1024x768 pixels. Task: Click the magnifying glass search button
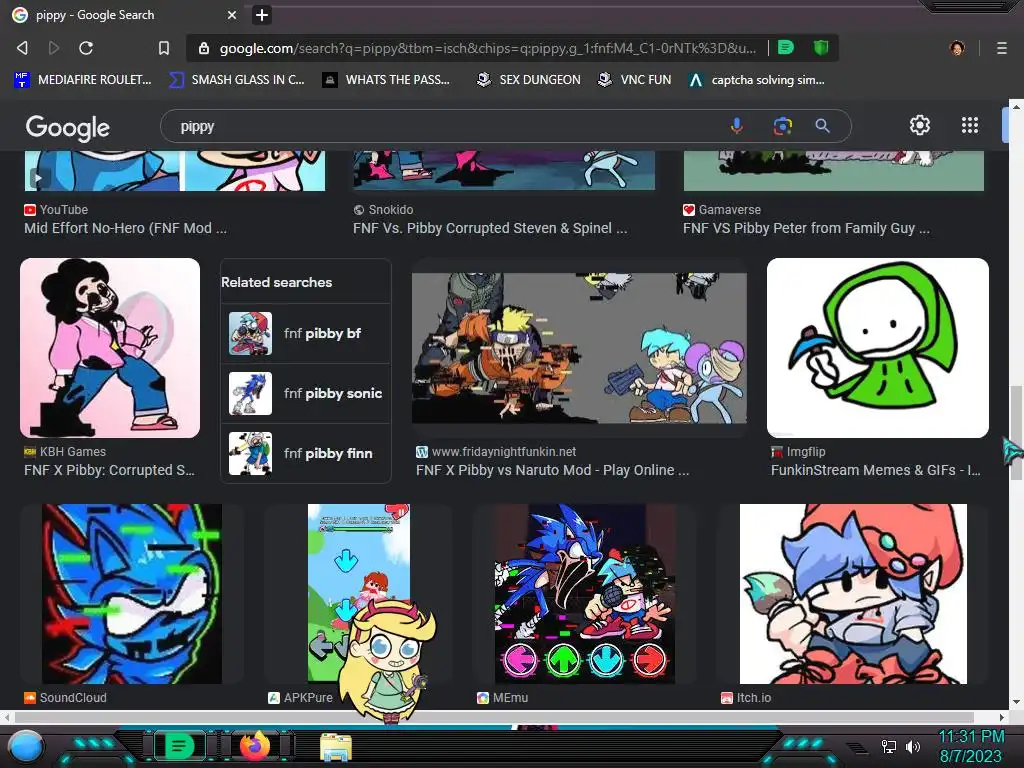coord(822,125)
